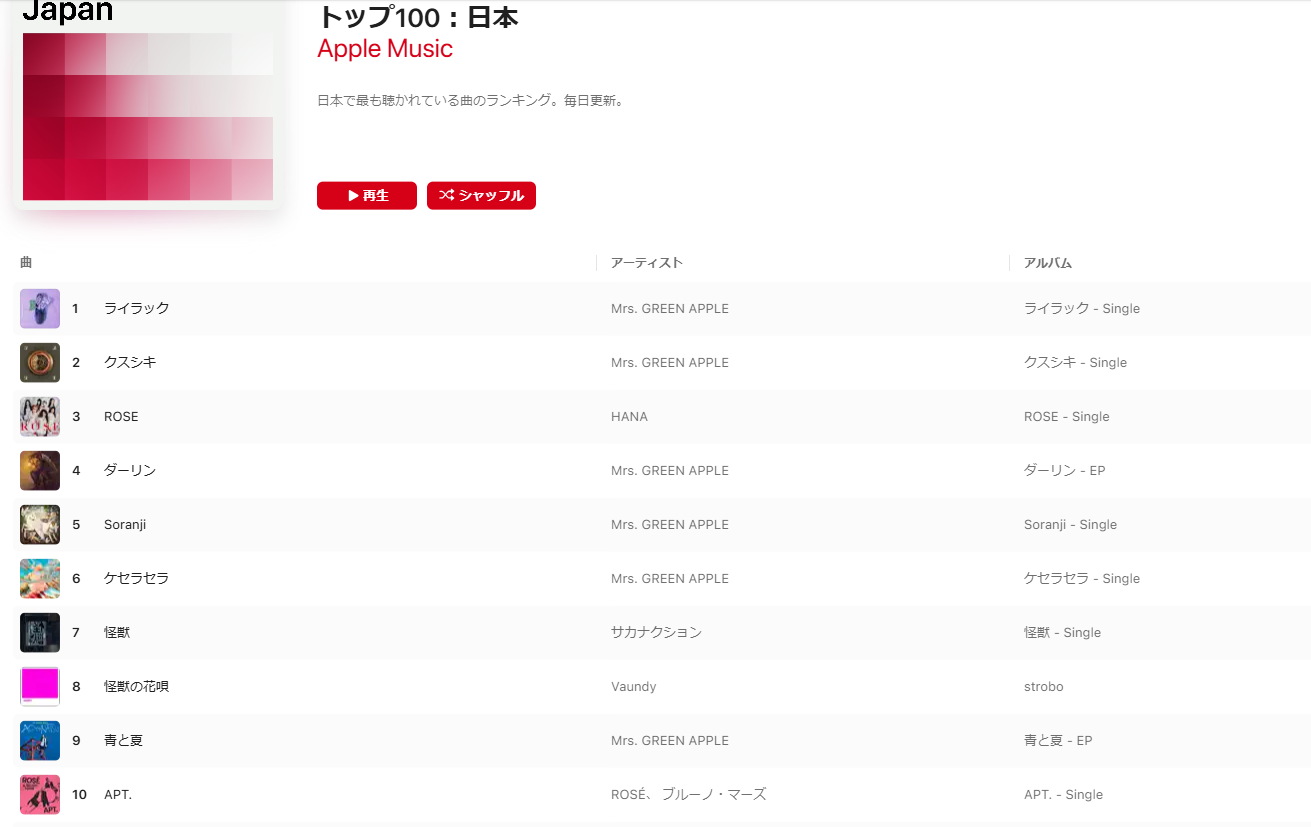
Task: Click the クスシキ album cover thumbnail
Action: pyautogui.click(x=40, y=363)
